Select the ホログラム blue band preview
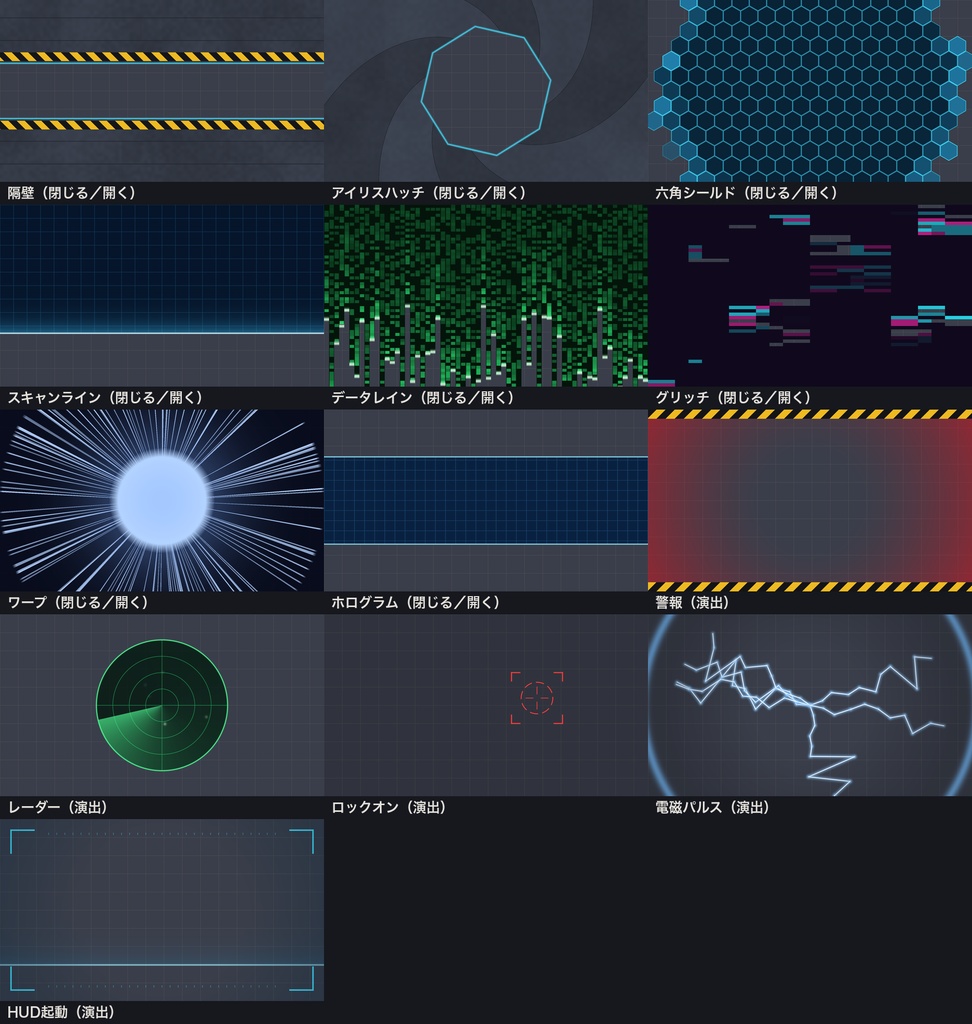 point(486,500)
